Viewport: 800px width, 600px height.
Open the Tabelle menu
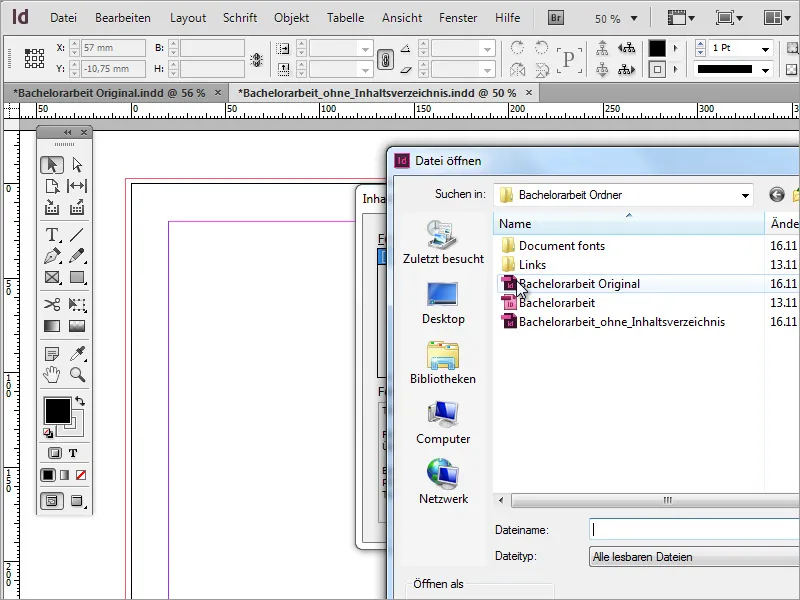click(345, 18)
